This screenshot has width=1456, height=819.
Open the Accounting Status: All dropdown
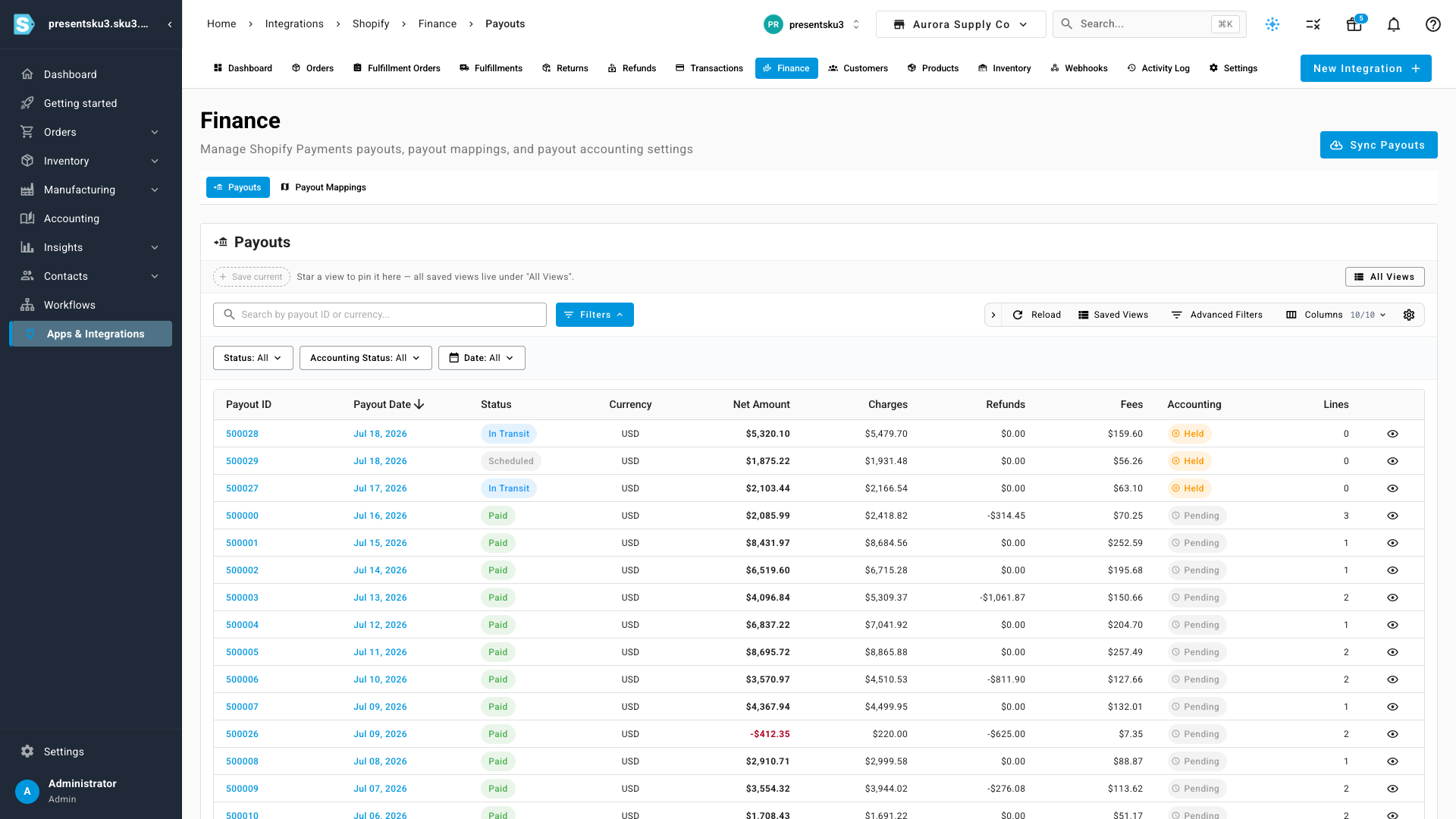pyautogui.click(x=366, y=358)
